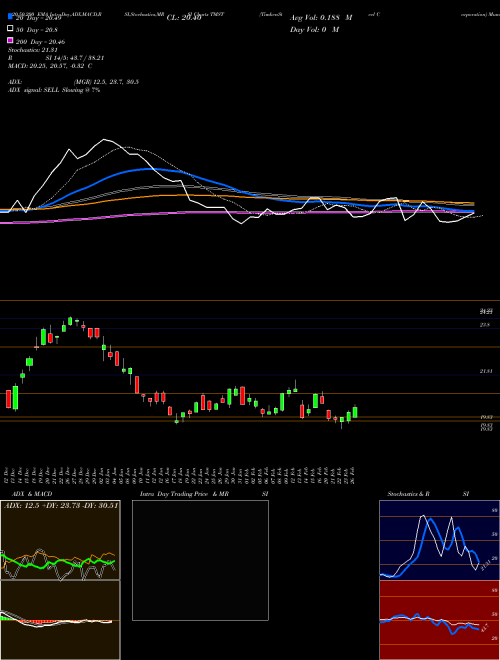500x660 pixels.
Task: Click the last green candlestick on chart
Action: tap(355, 412)
